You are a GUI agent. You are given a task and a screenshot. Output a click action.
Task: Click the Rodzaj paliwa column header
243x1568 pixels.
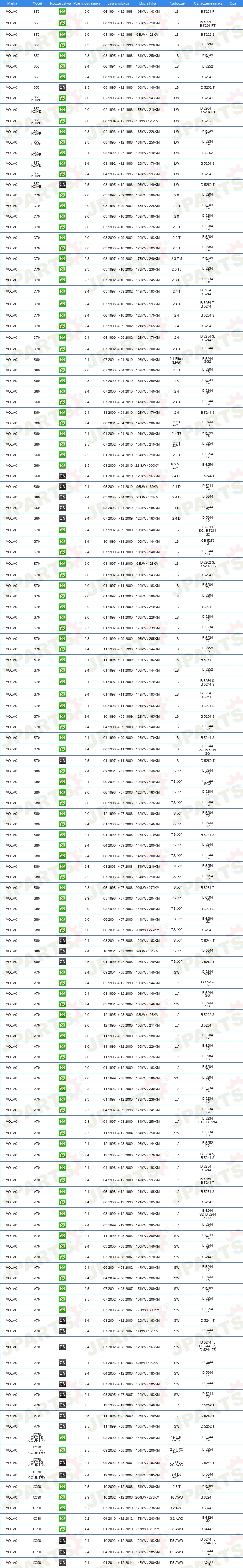(x=61, y=3)
